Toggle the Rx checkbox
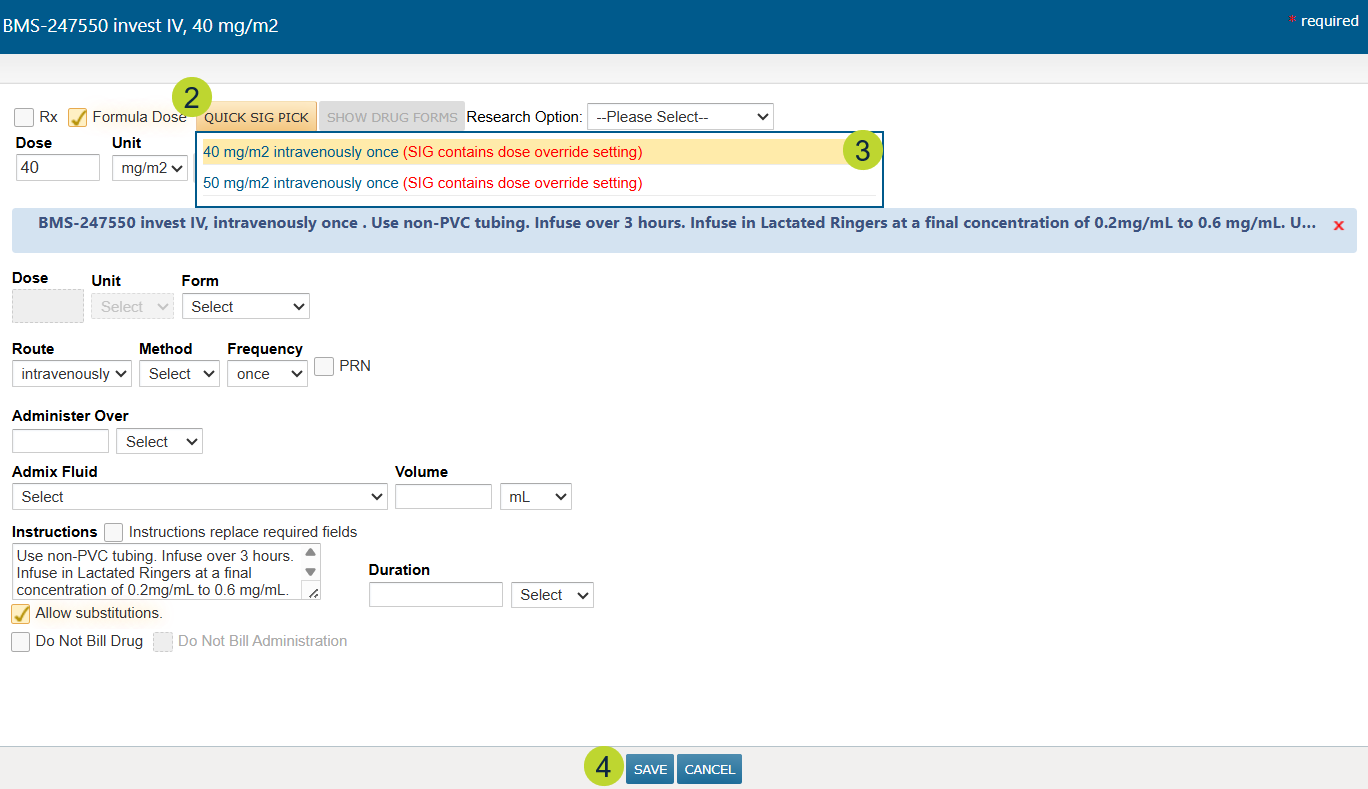The width and height of the screenshot is (1368, 789). (x=24, y=118)
